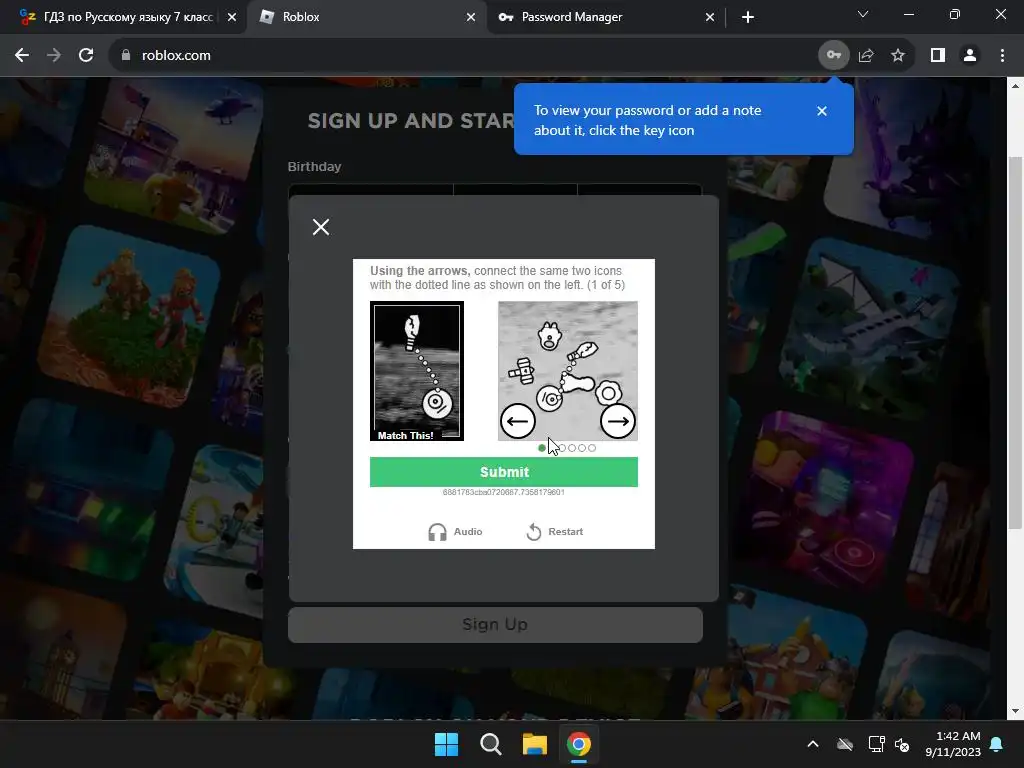Go back to the previous page
This screenshot has height=768, width=1024.
22,56
